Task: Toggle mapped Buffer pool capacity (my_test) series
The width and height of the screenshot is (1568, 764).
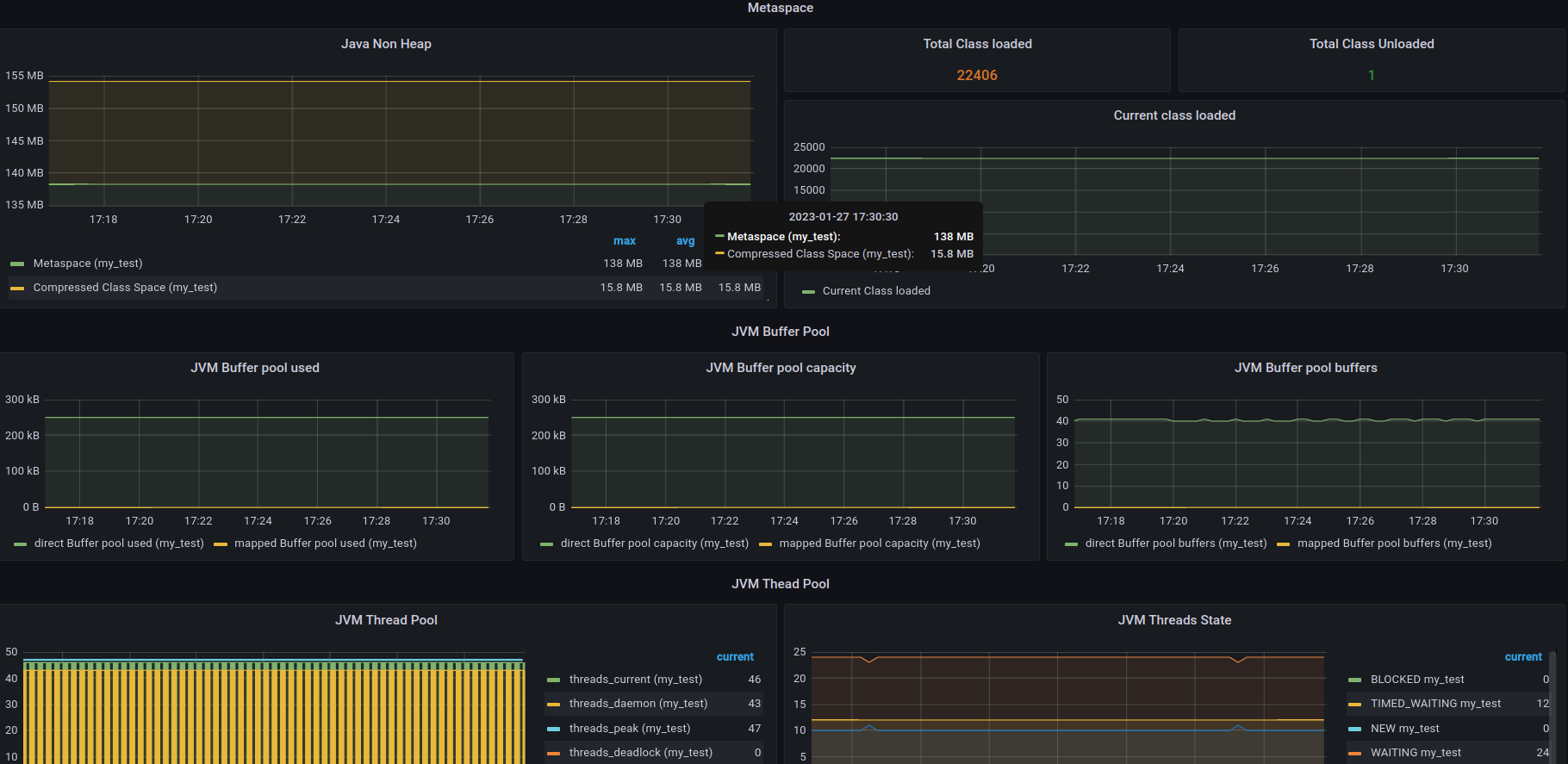Action: coord(879,543)
